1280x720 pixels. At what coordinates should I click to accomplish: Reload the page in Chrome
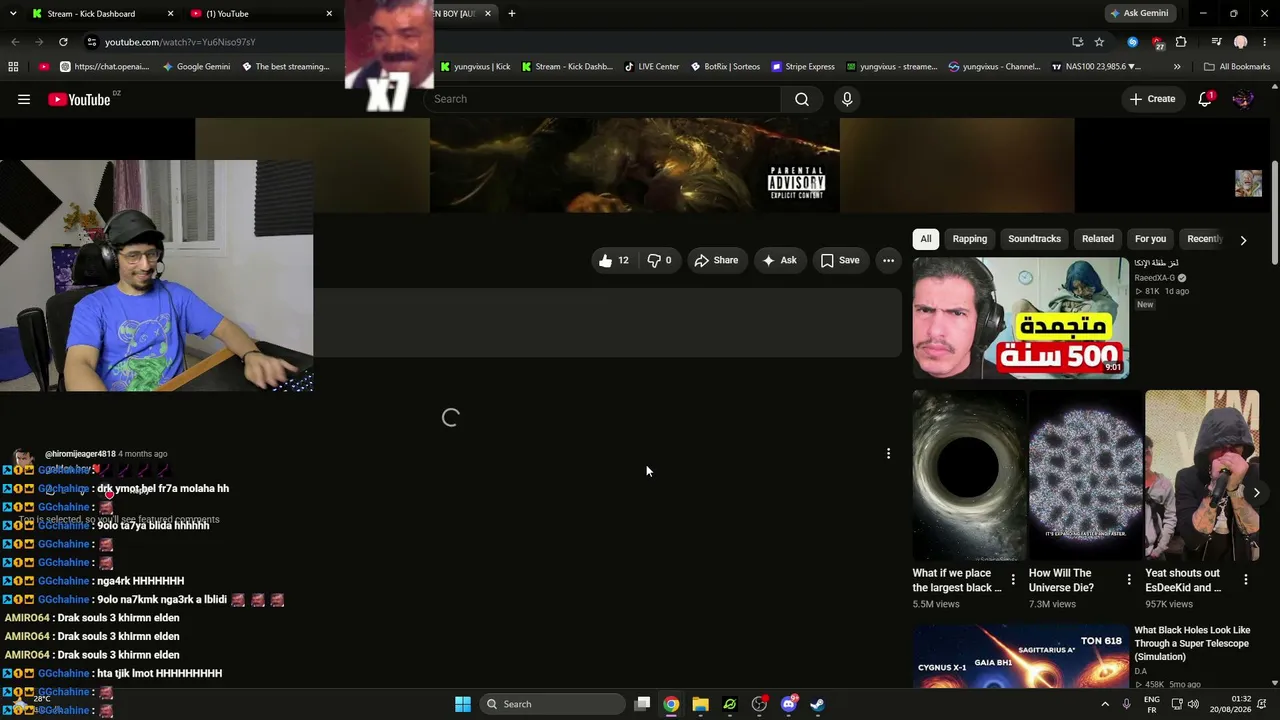click(x=63, y=42)
